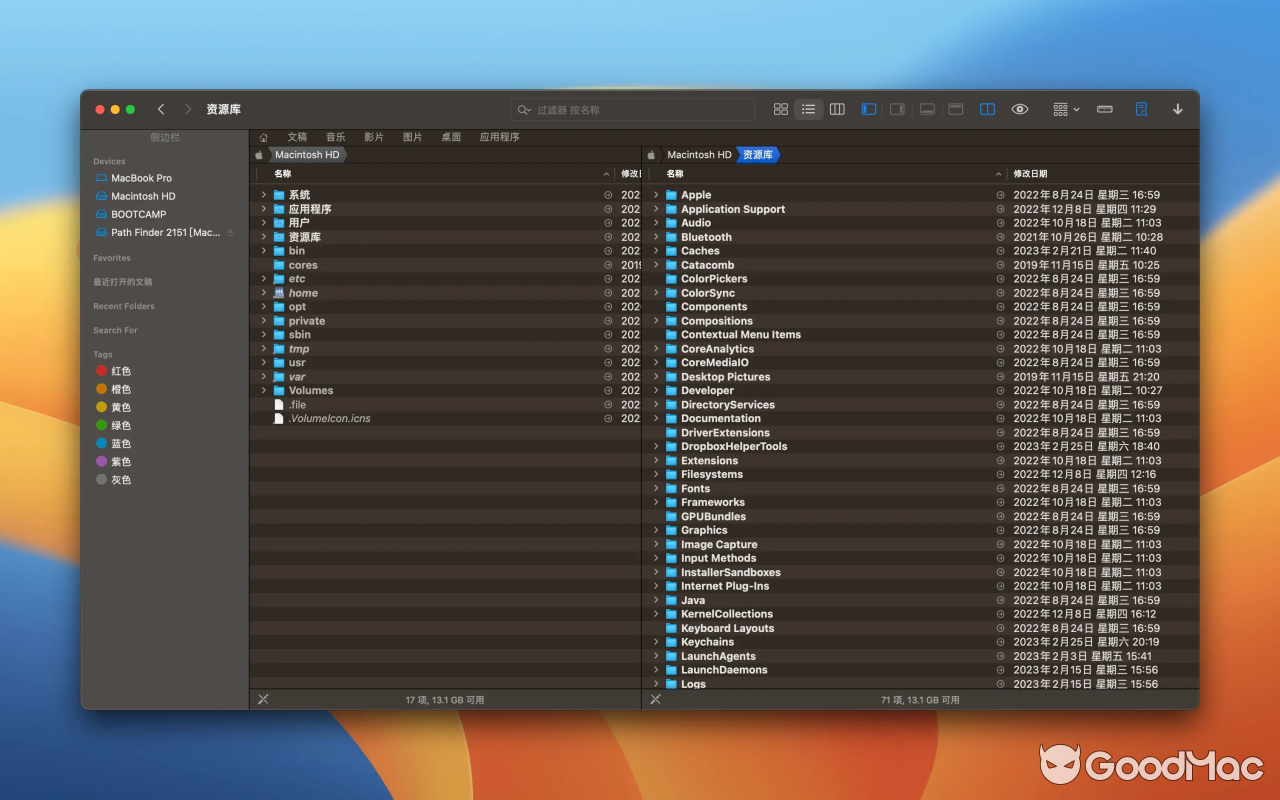Toggle the right sidebar panel
The width and height of the screenshot is (1280, 800).
click(897, 109)
